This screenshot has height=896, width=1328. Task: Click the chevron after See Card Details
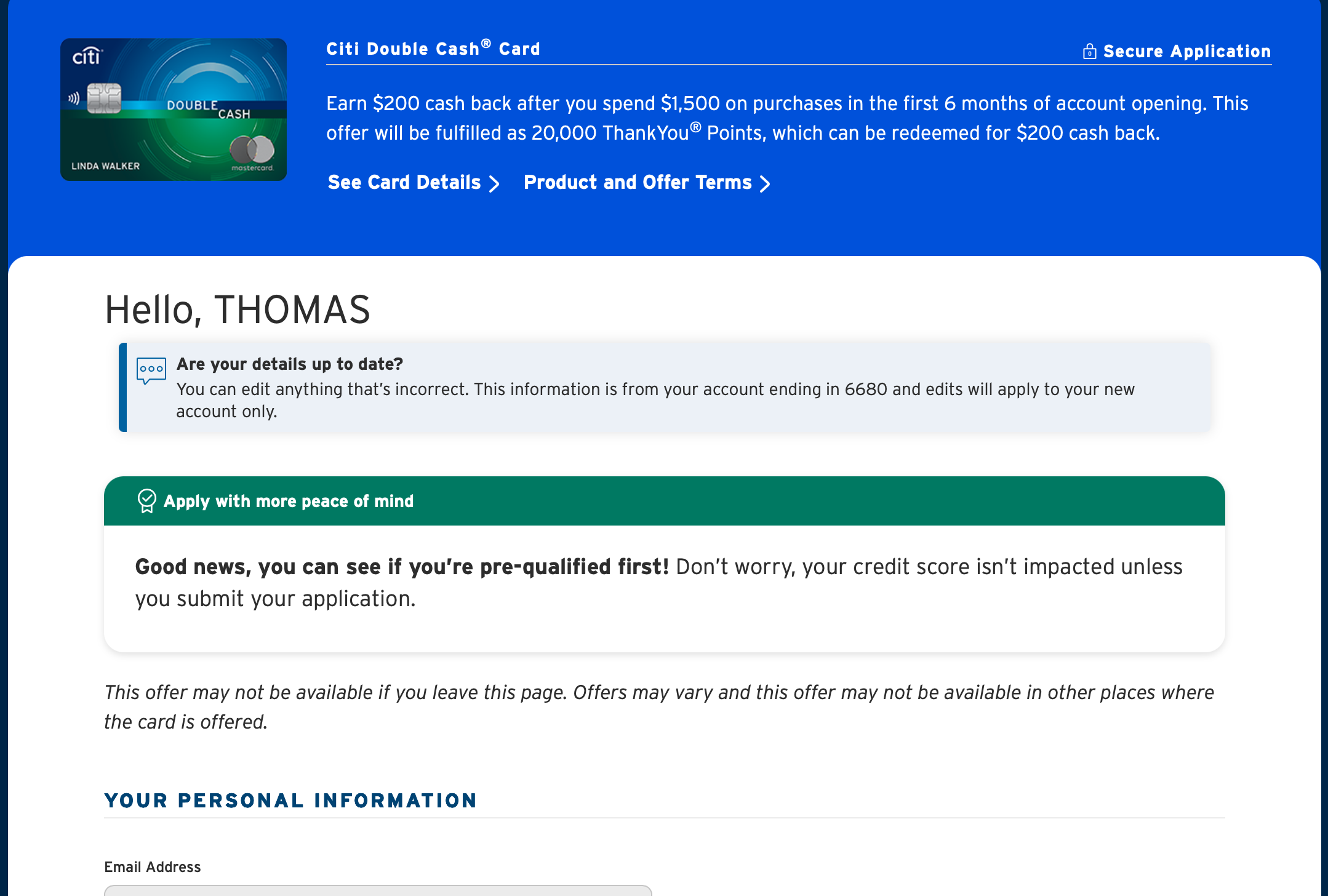tap(494, 184)
